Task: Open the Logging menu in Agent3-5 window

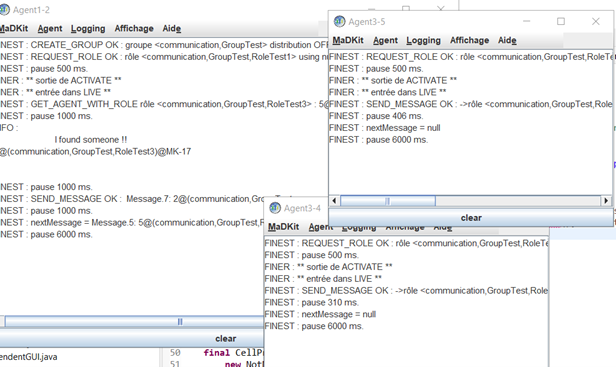Action: pyautogui.click(x=423, y=40)
